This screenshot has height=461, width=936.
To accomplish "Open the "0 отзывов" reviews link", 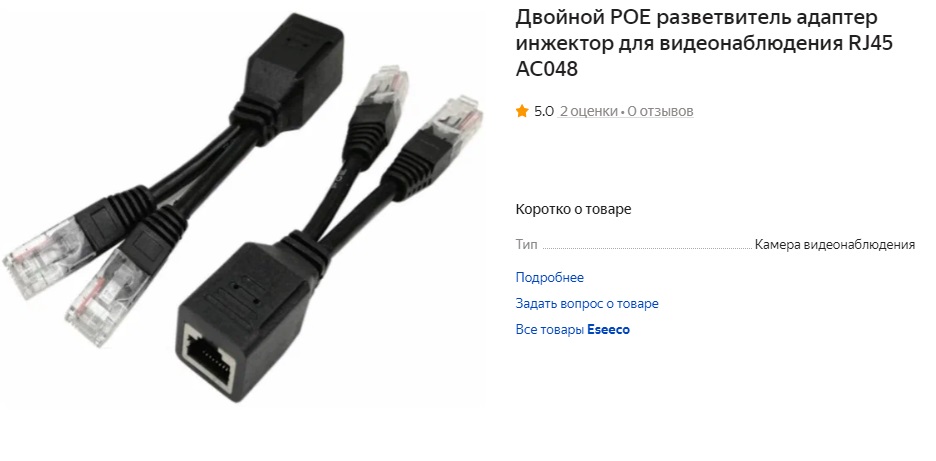I will [660, 111].
